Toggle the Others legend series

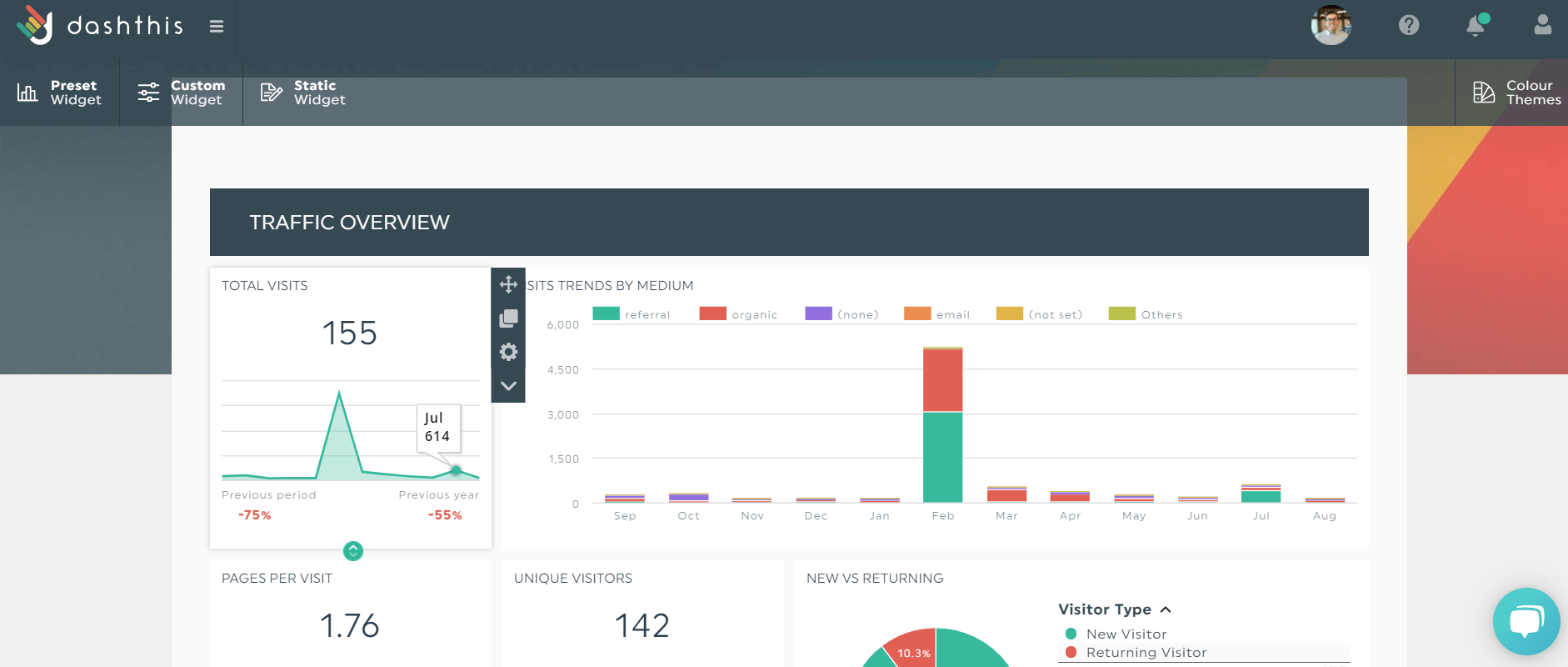pos(1146,314)
